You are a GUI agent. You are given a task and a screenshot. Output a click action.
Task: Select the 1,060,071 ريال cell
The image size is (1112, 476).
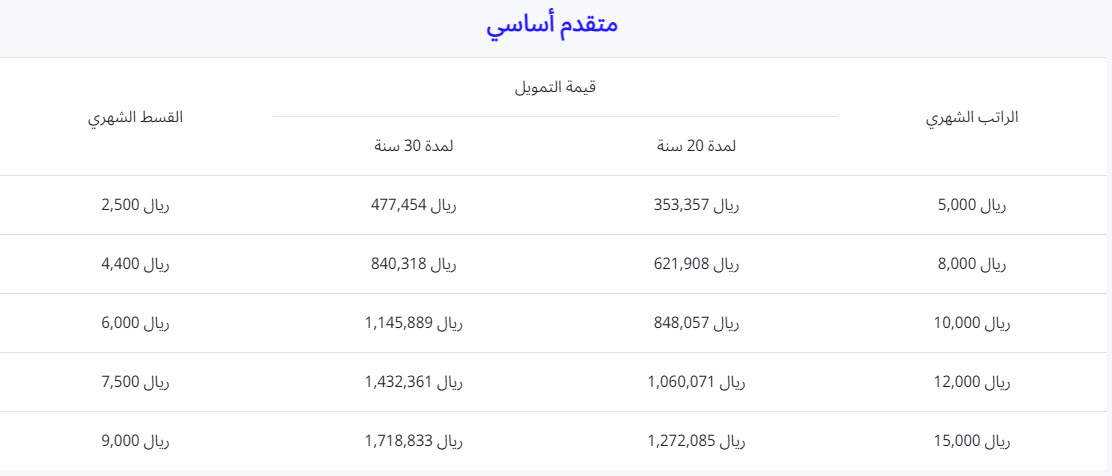click(x=696, y=382)
